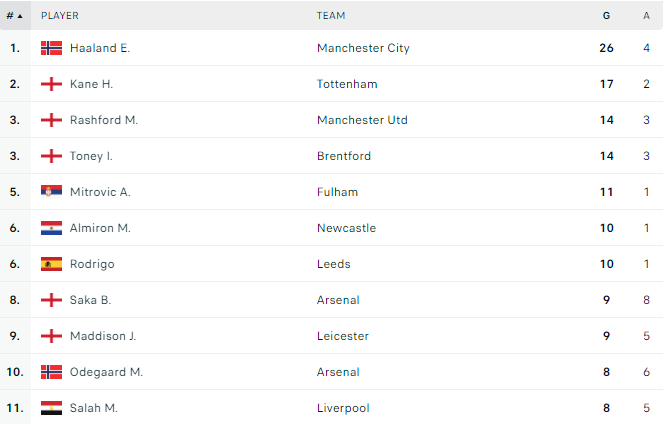Viewport: 664px width, 424px height.
Task: Open Maddison J. player profile
Action: (103, 336)
